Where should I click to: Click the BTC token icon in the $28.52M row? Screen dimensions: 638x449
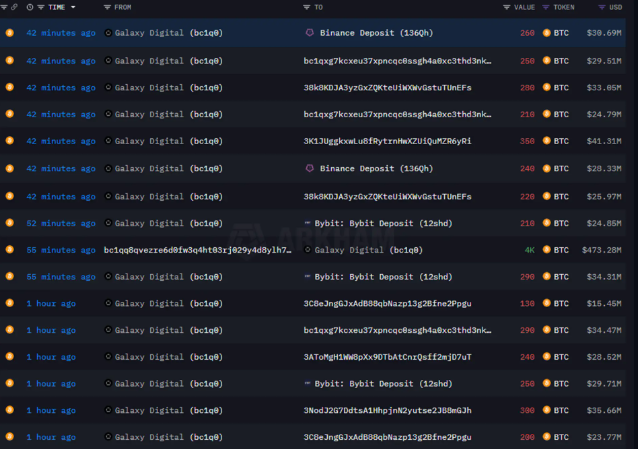(547, 357)
